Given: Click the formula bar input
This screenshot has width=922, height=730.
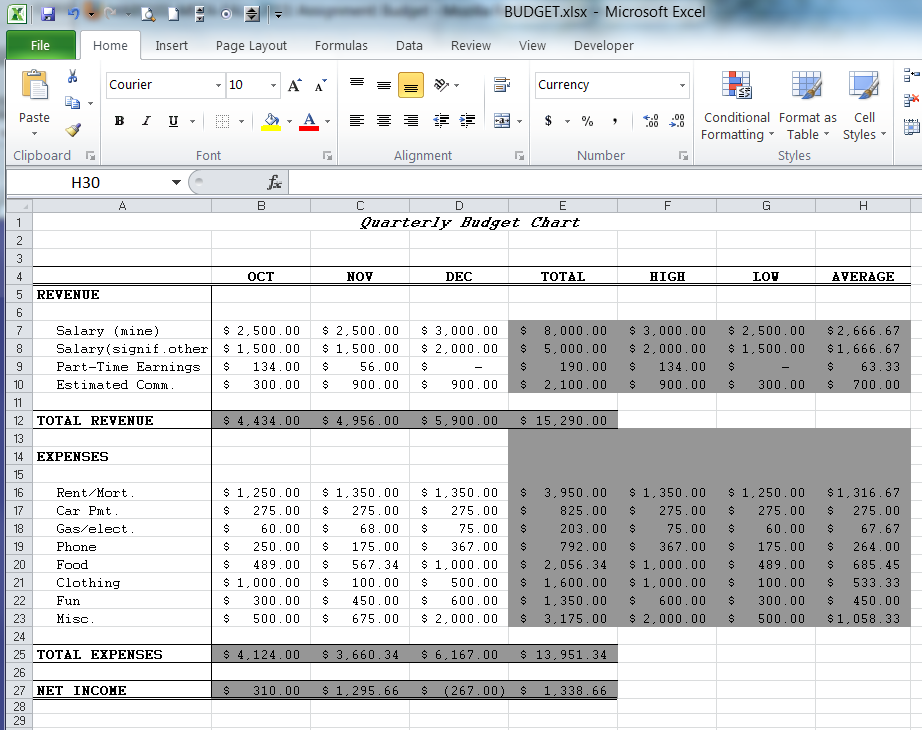Looking at the screenshot, I should [x=605, y=182].
